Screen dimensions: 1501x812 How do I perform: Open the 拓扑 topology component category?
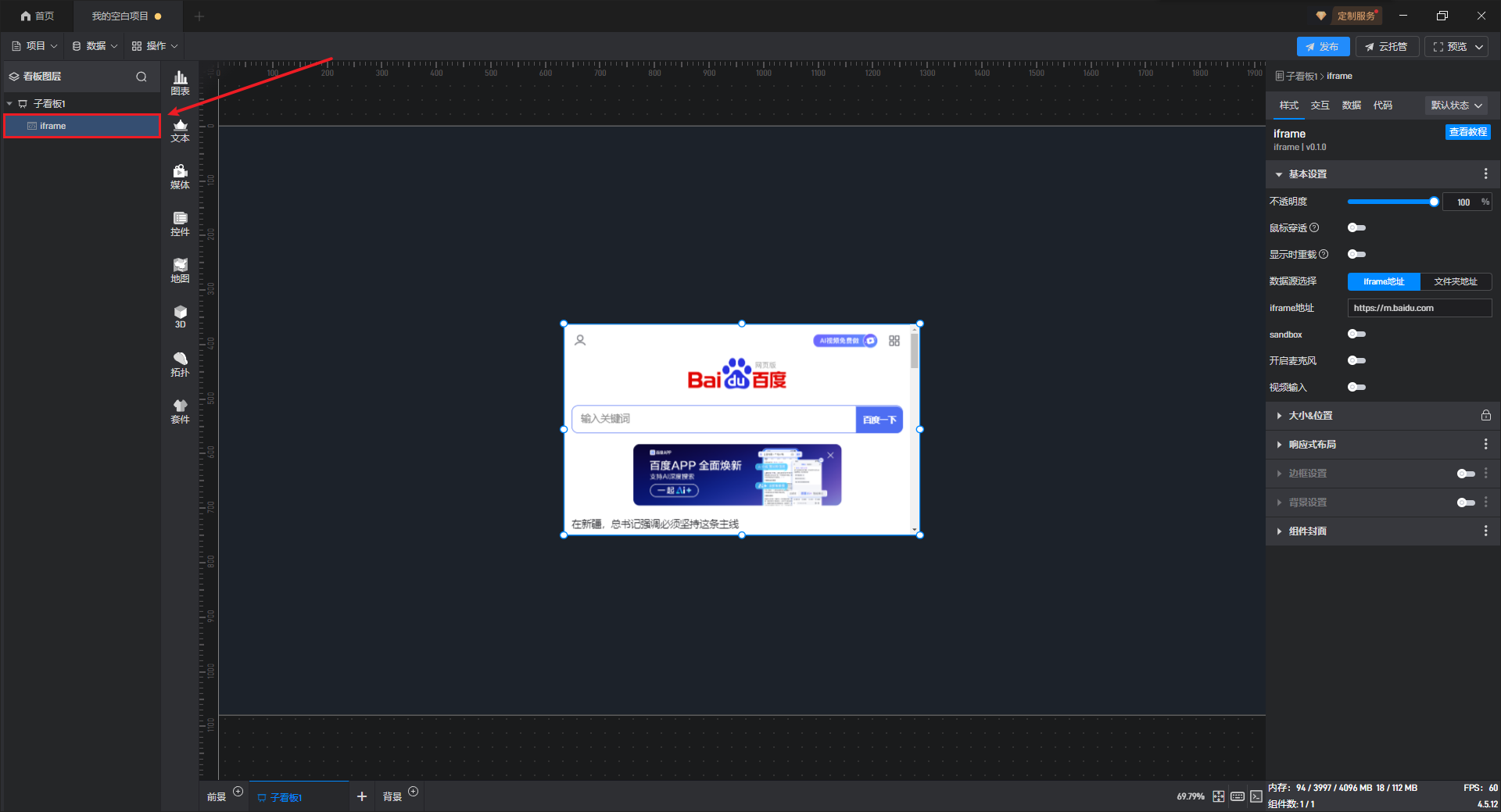pyautogui.click(x=180, y=365)
